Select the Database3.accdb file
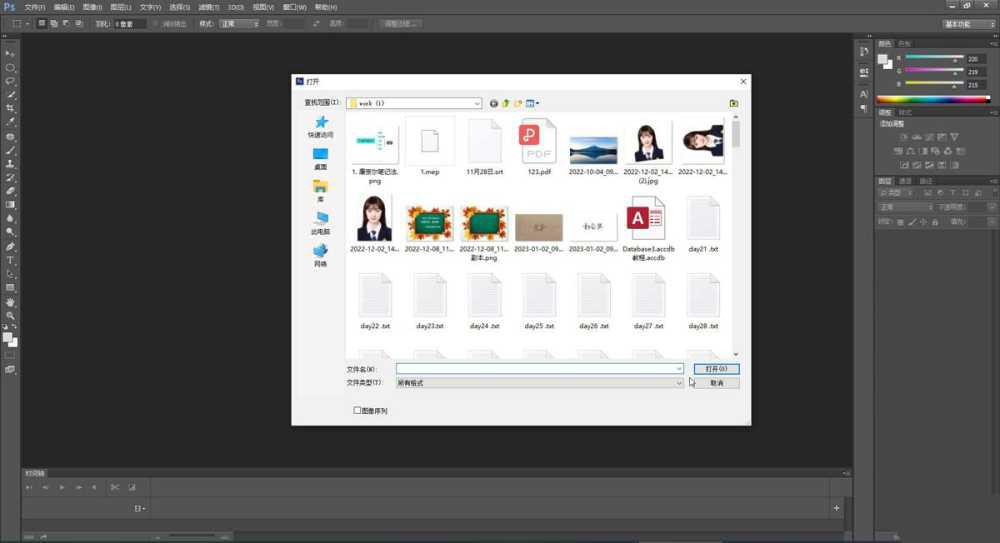Image resolution: width=1000 pixels, height=543 pixels. click(x=647, y=221)
